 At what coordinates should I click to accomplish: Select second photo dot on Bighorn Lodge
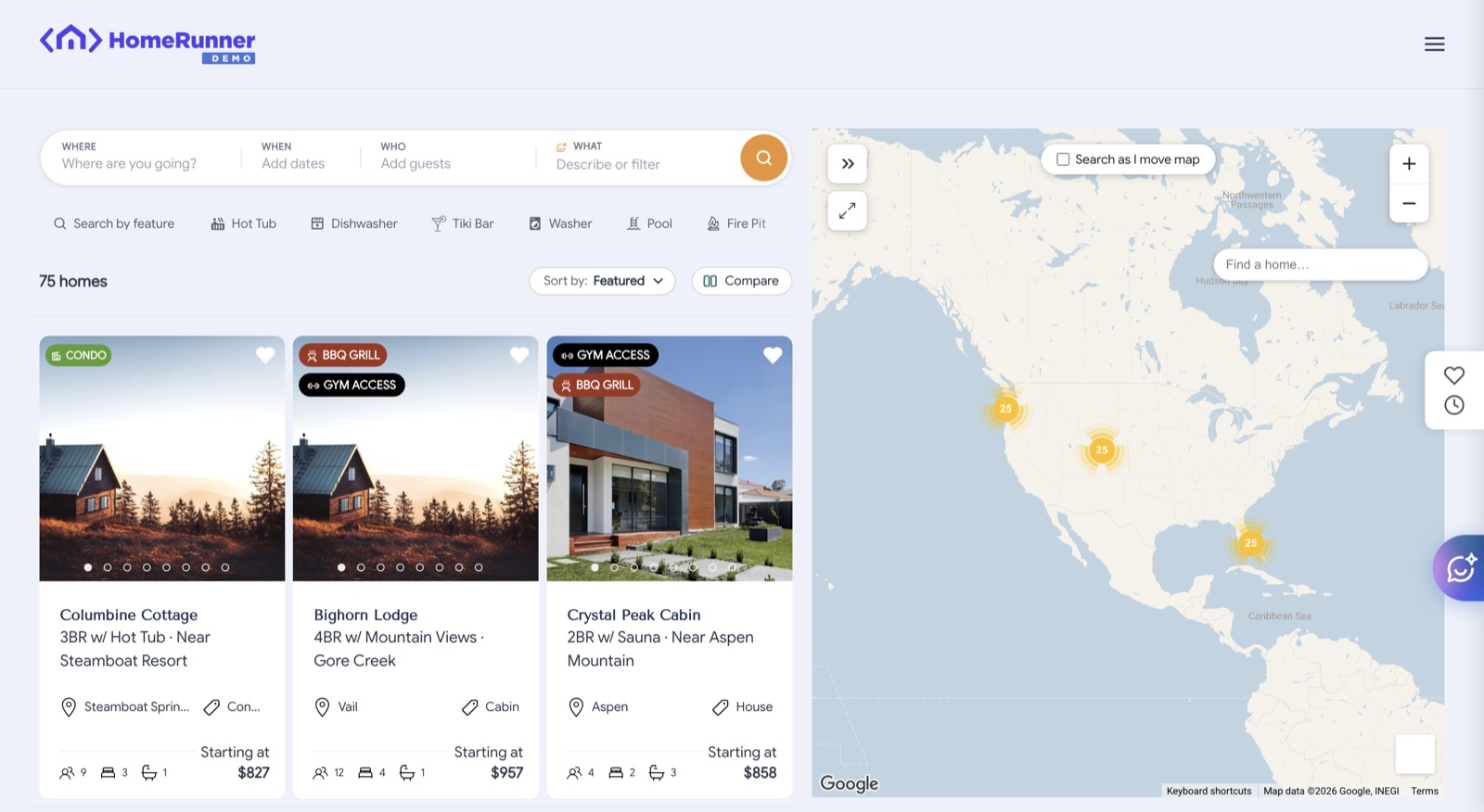[361, 567]
